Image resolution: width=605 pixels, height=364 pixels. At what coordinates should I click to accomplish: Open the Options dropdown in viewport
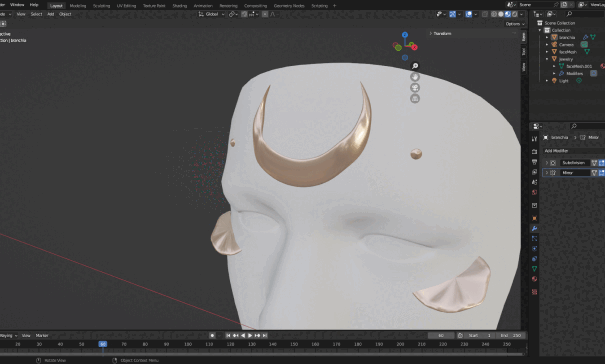[515, 24]
